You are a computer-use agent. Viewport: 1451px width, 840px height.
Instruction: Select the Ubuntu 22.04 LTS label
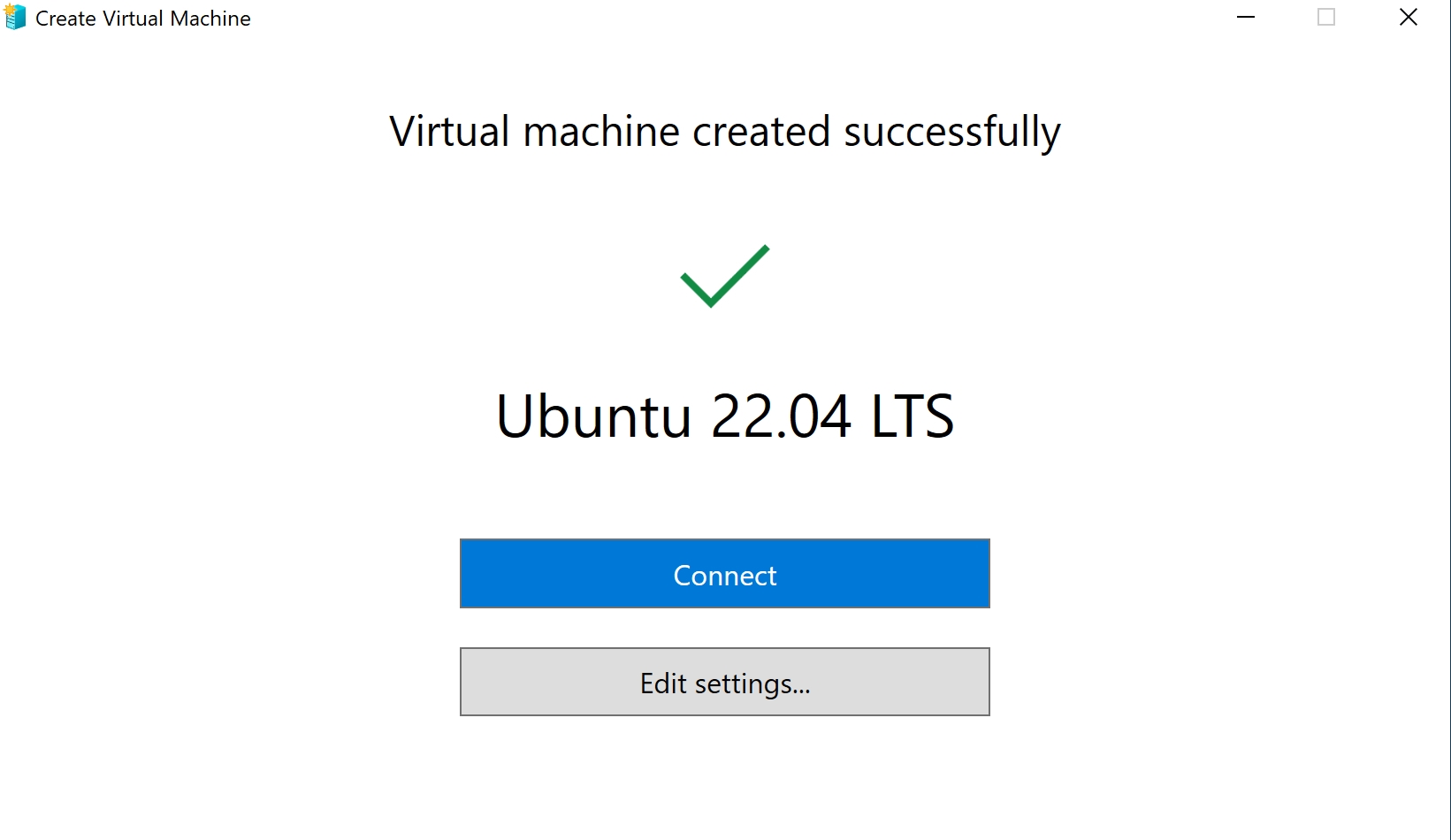pos(724,416)
